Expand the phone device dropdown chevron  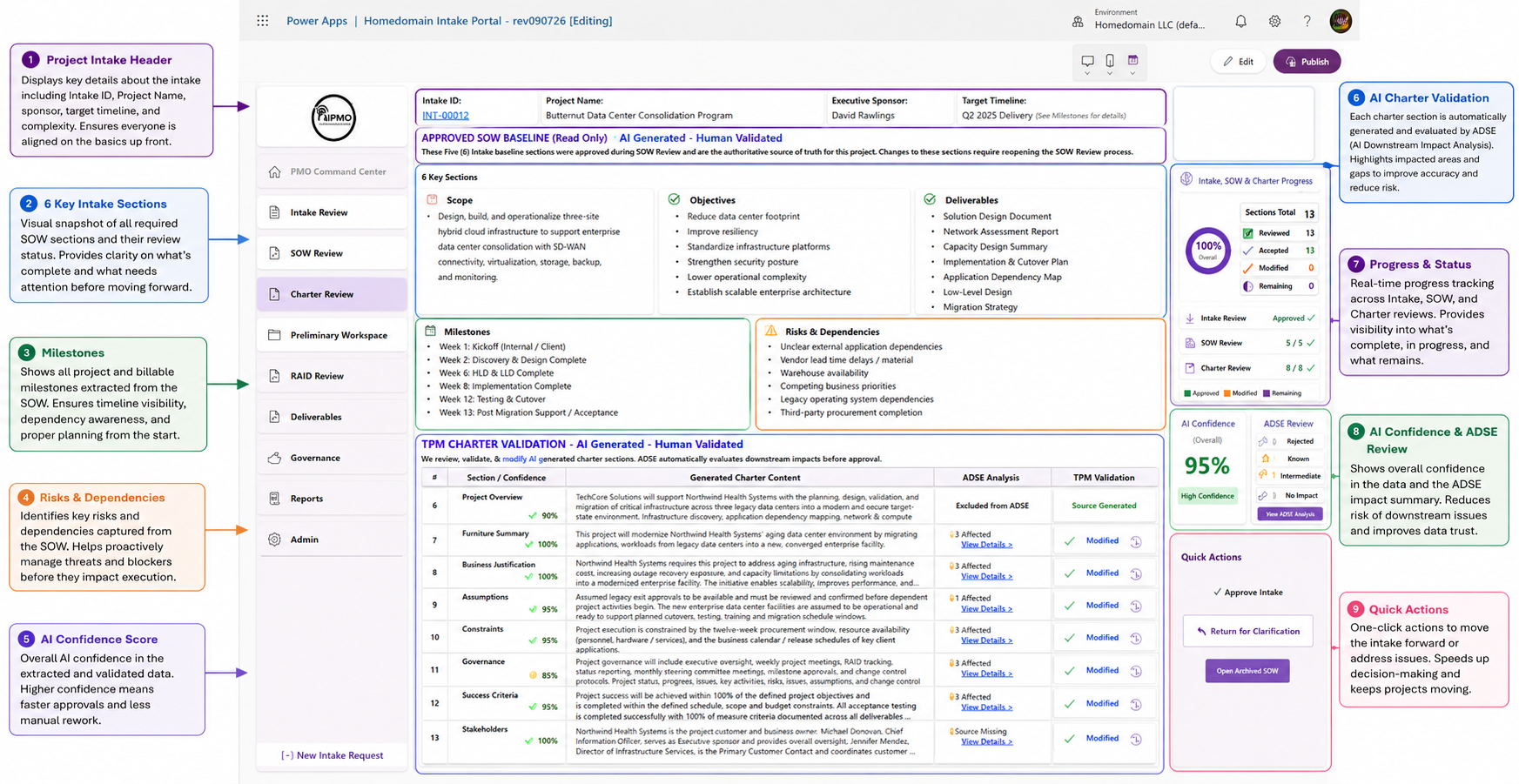1110,74
